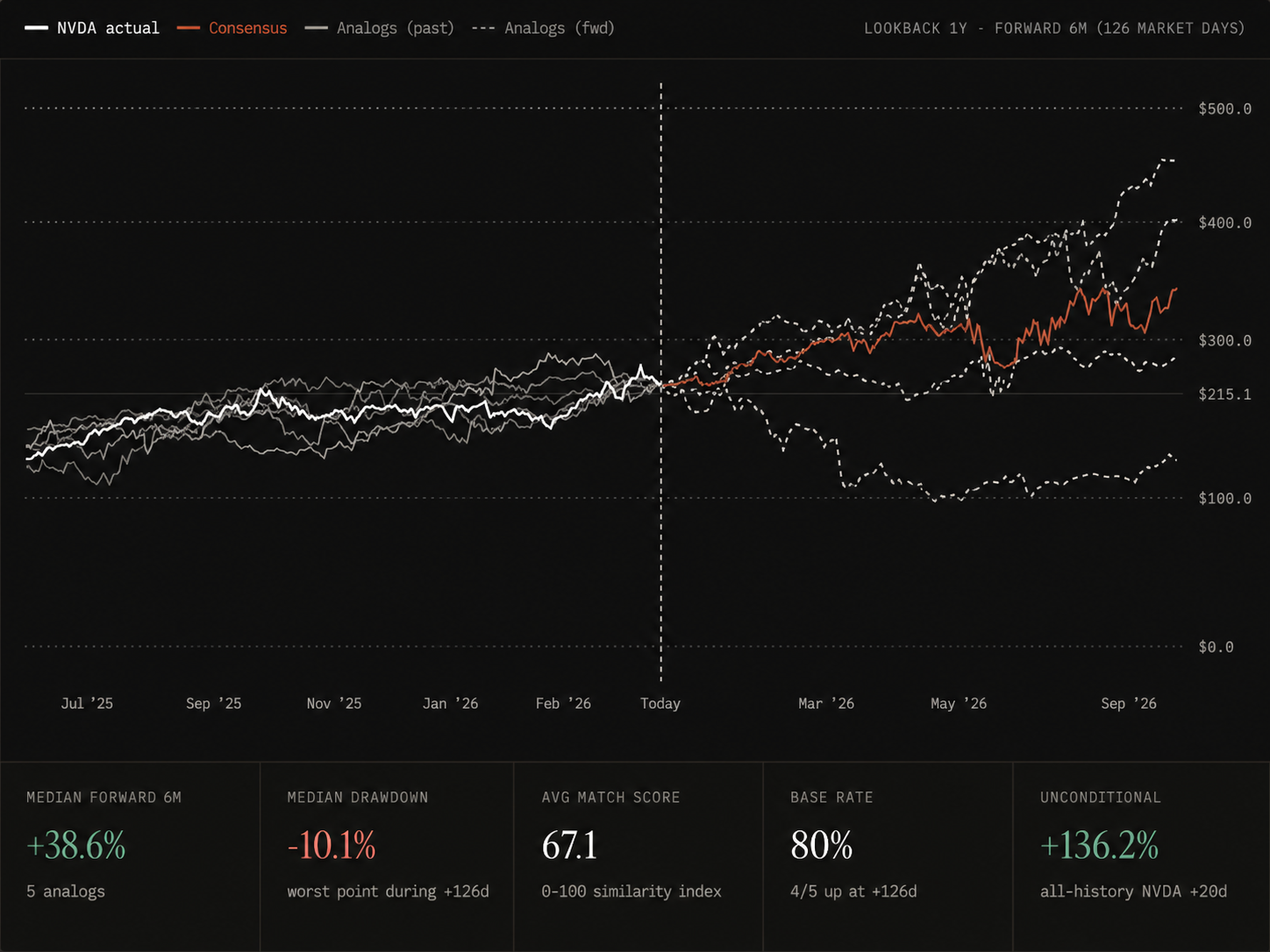The width and height of the screenshot is (1270, 952).
Task: Click the 'BASE RATE' card title
Action: 831,798
